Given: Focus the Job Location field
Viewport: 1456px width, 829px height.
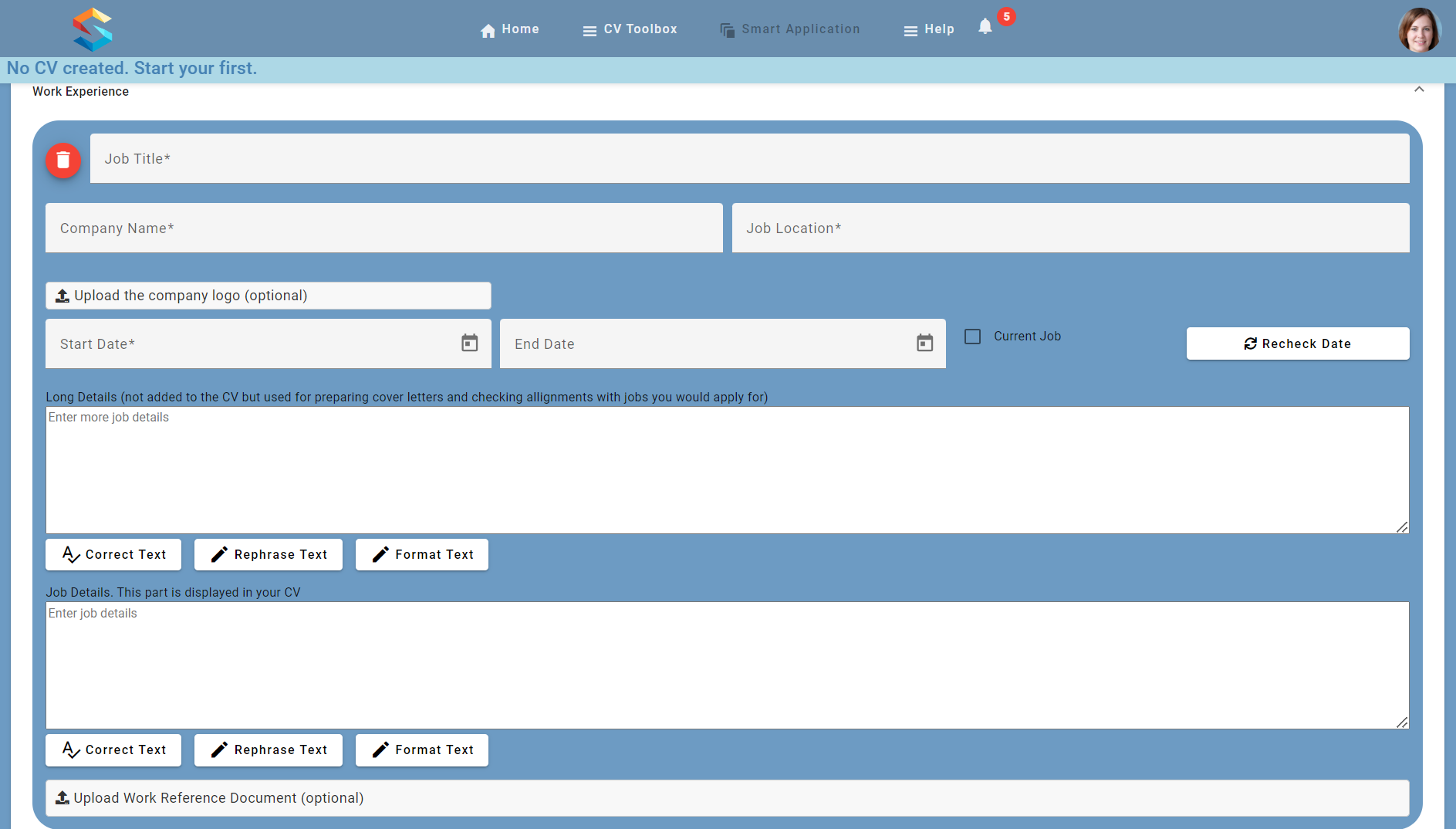Looking at the screenshot, I should click(x=1071, y=228).
